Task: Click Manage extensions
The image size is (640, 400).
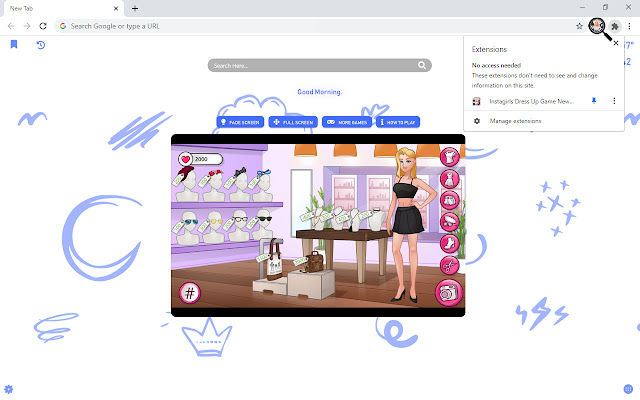Action: pyautogui.click(x=515, y=121)
